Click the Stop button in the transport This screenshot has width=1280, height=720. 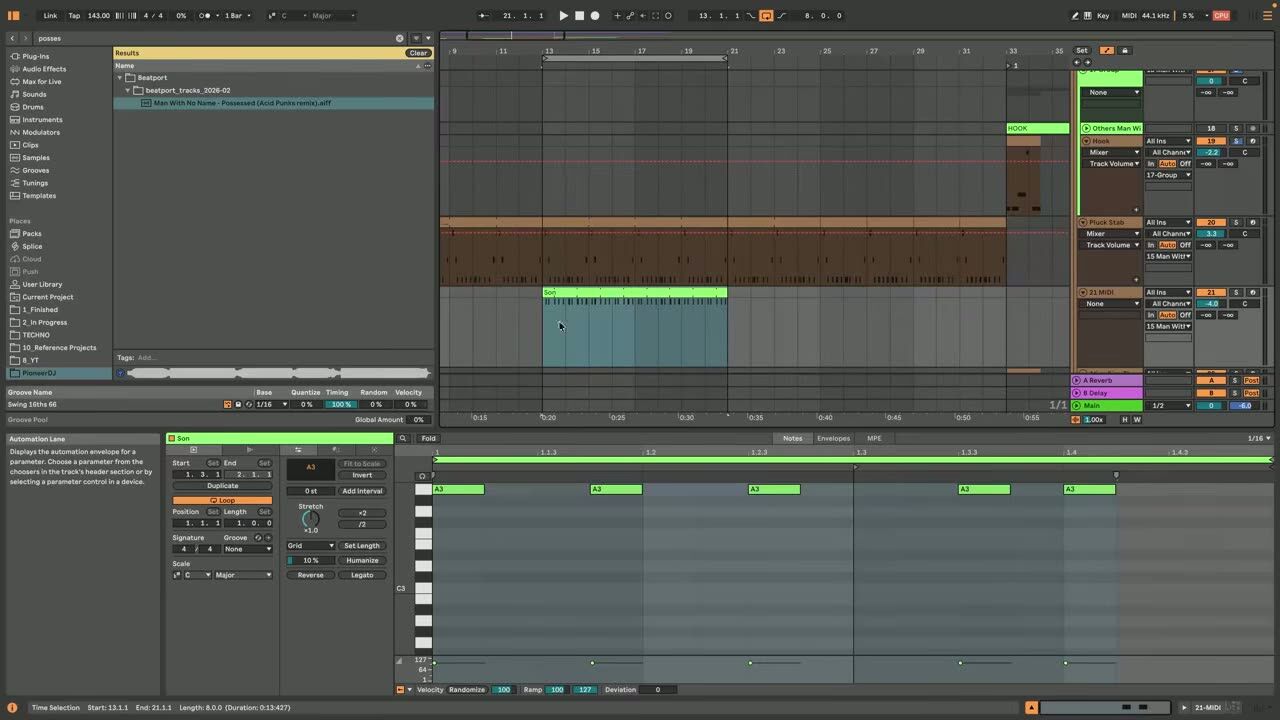point(579,16)
